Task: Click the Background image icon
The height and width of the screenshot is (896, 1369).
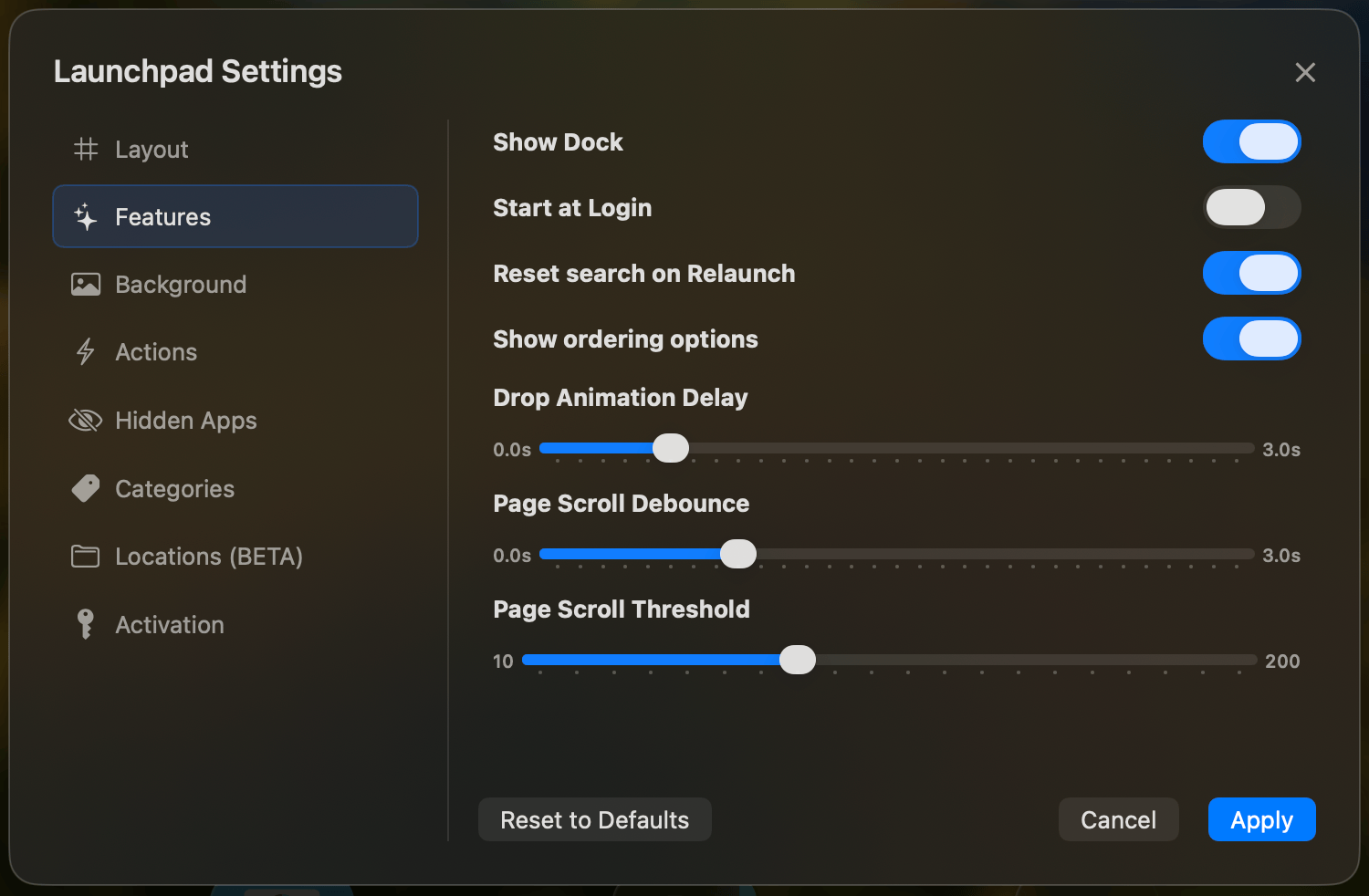Action: tap(85, 284)
